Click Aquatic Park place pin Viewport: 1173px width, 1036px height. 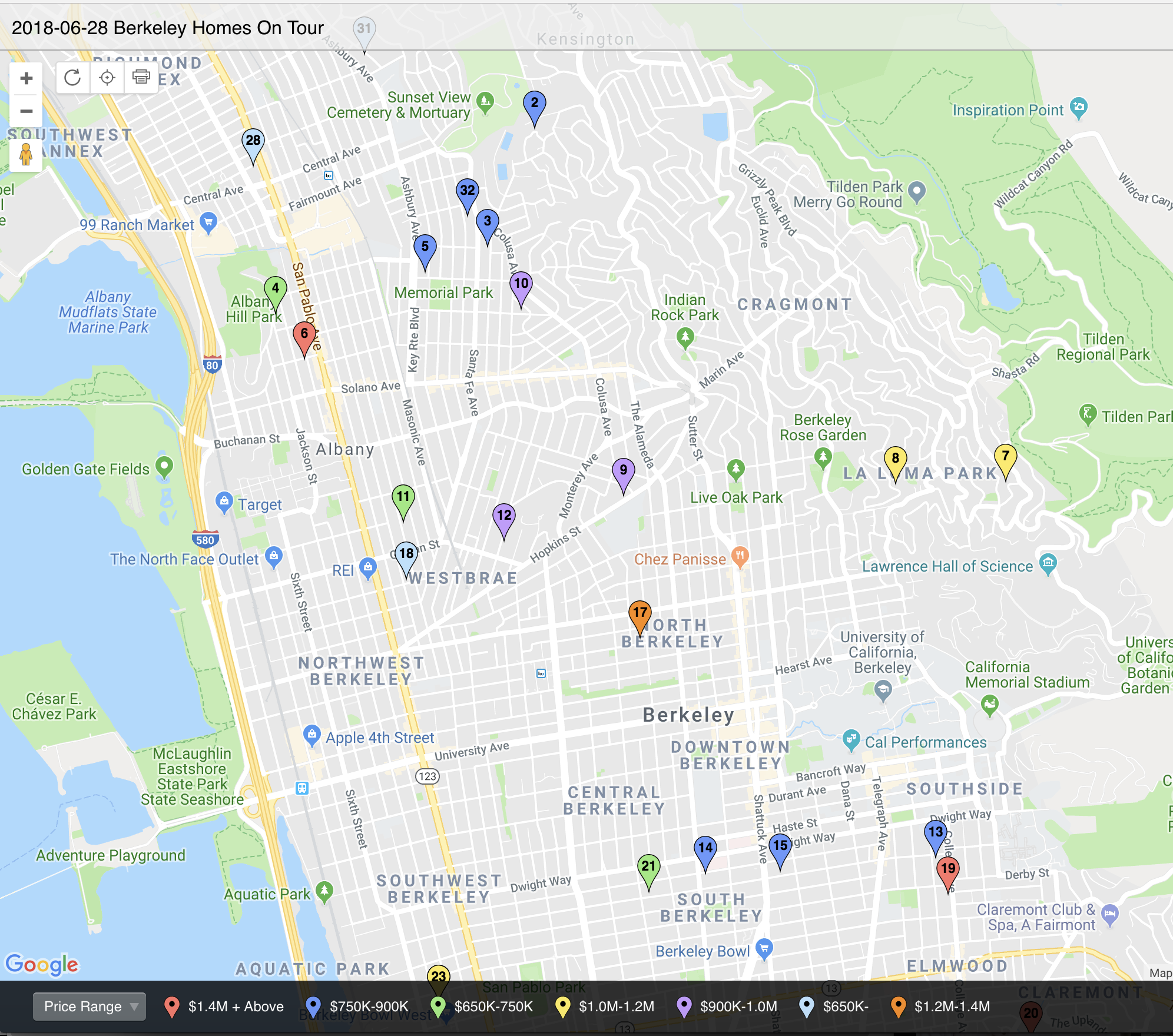324,892
